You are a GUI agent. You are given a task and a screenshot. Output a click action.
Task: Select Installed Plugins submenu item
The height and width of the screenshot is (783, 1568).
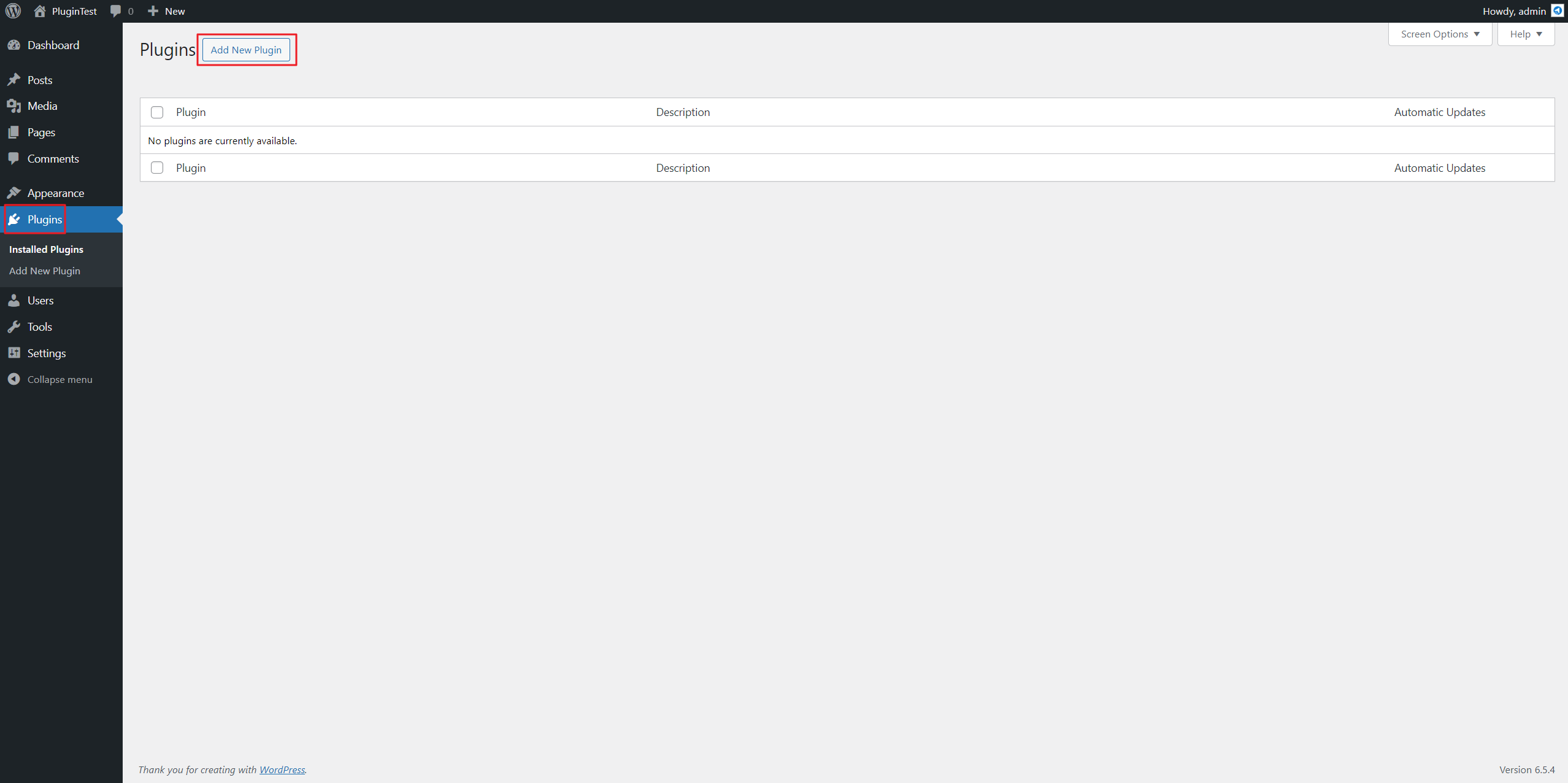46,249
